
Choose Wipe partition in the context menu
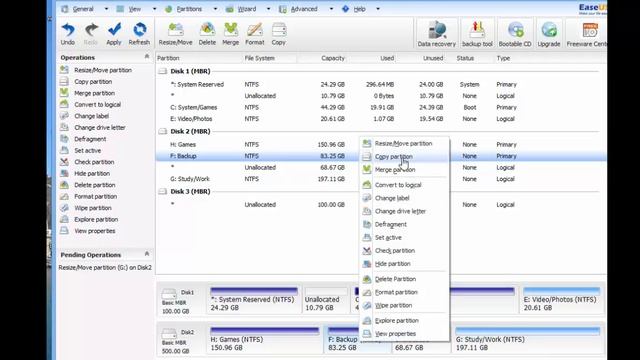tap(404, 305)
